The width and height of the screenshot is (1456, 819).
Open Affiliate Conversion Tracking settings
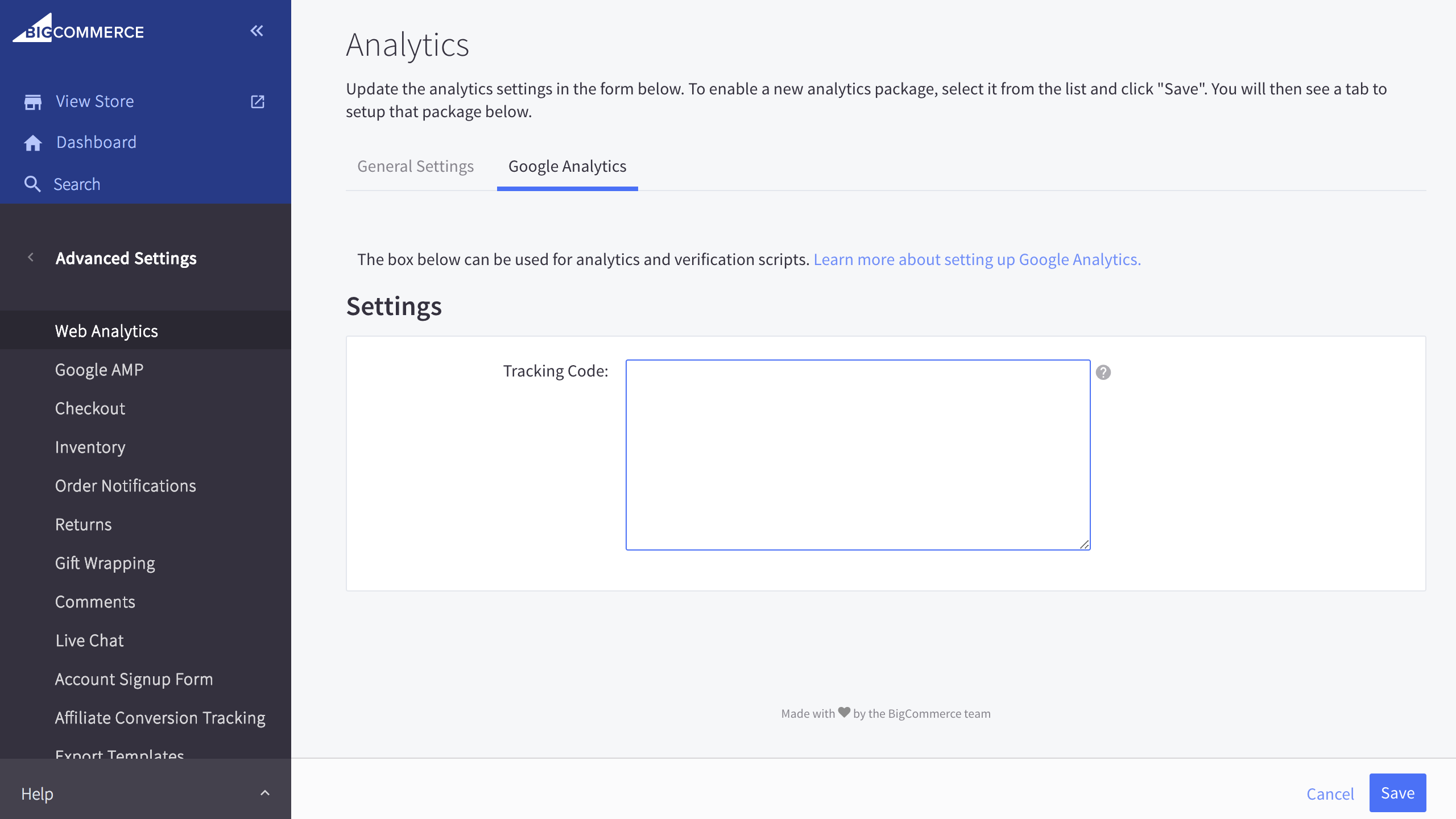tap(160, 718)
